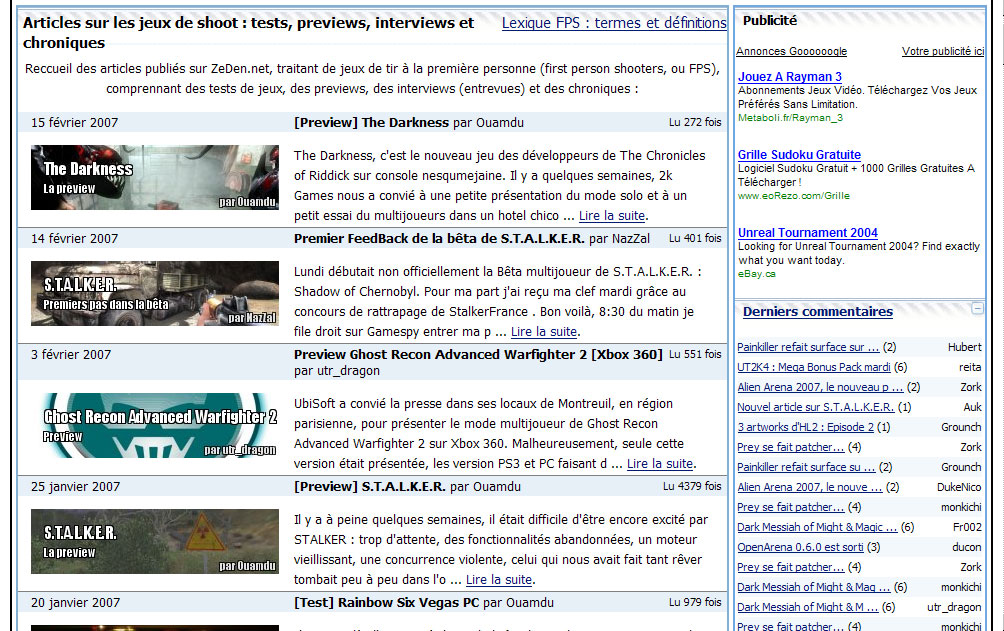The height and width of the screenshot is (631, 1004).
Task: Click the 'Lu 401 fois' read count
Action: (695, 238)
